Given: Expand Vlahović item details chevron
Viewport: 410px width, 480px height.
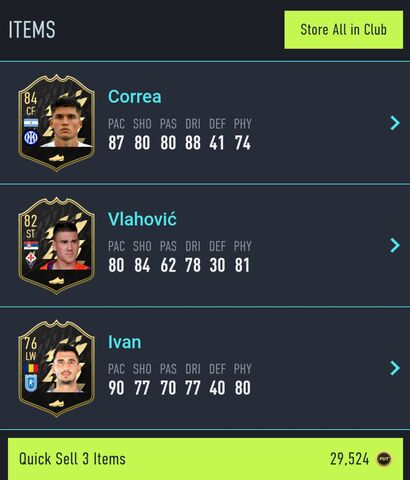Looking at the screenshot, I should coord(395,245).
